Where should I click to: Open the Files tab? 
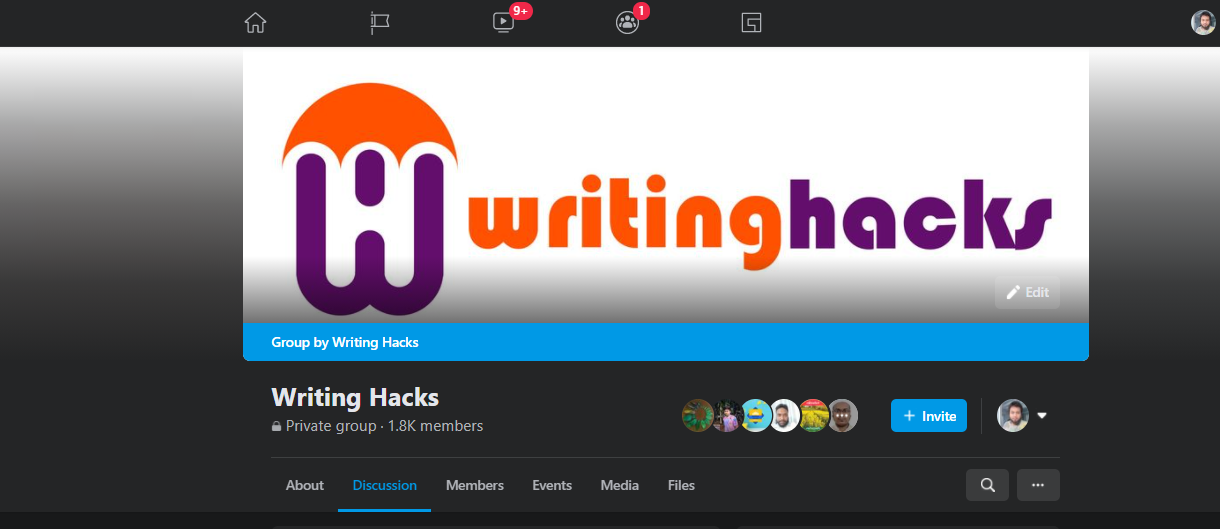(x=681, y=485)
